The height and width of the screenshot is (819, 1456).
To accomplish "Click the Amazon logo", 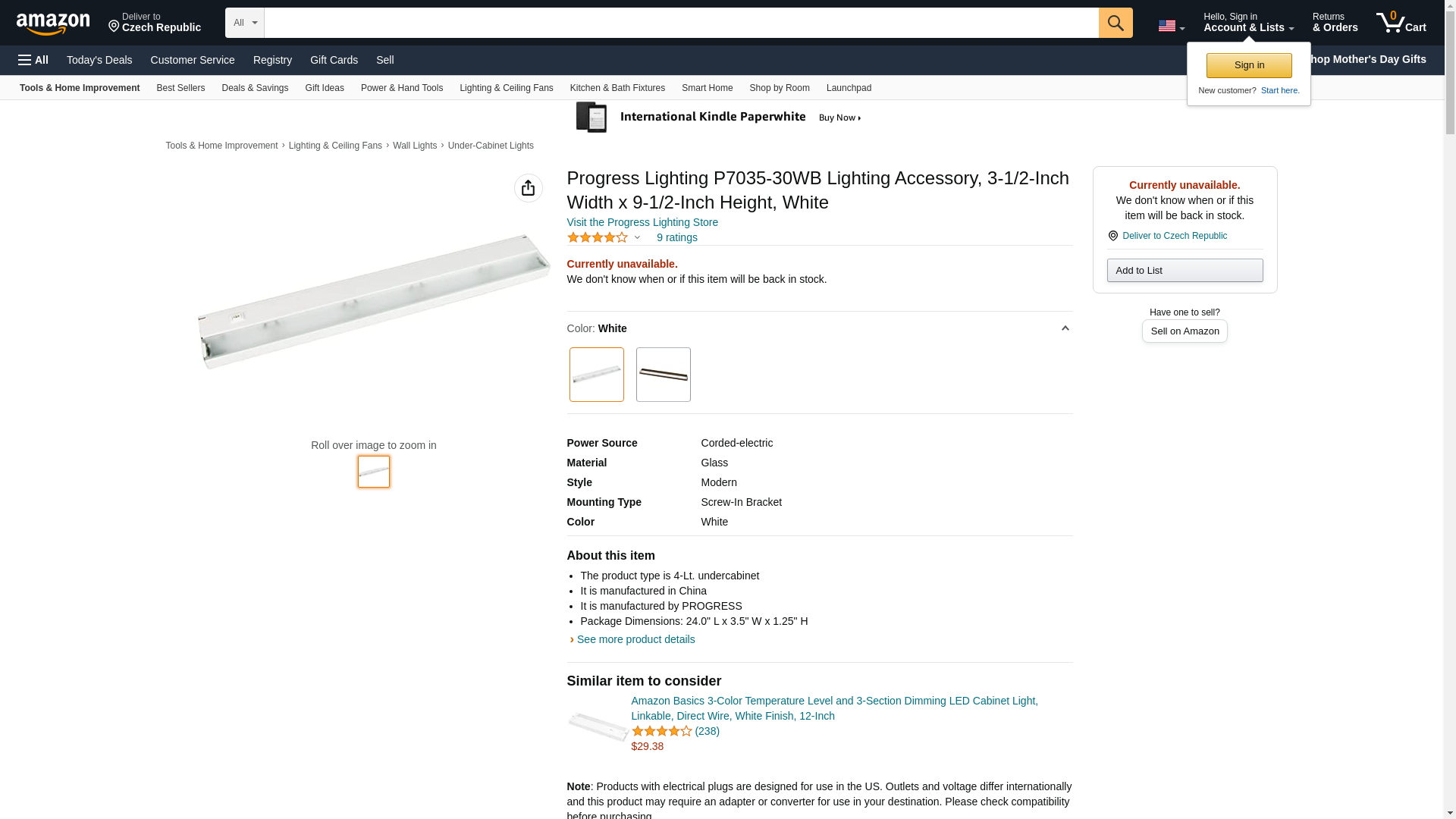I will (x=53, y=24).
